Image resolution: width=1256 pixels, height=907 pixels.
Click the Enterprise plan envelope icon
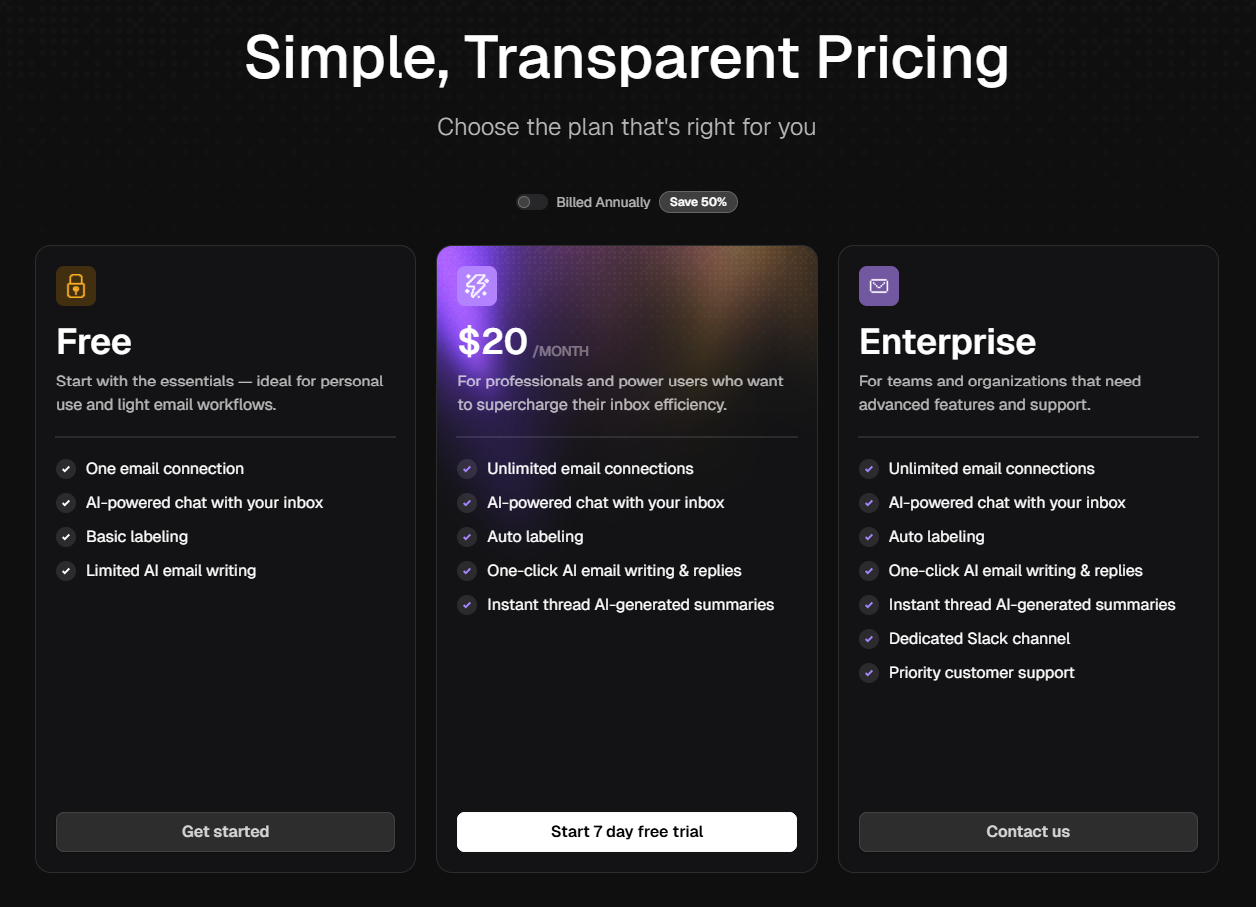[879, 286]
